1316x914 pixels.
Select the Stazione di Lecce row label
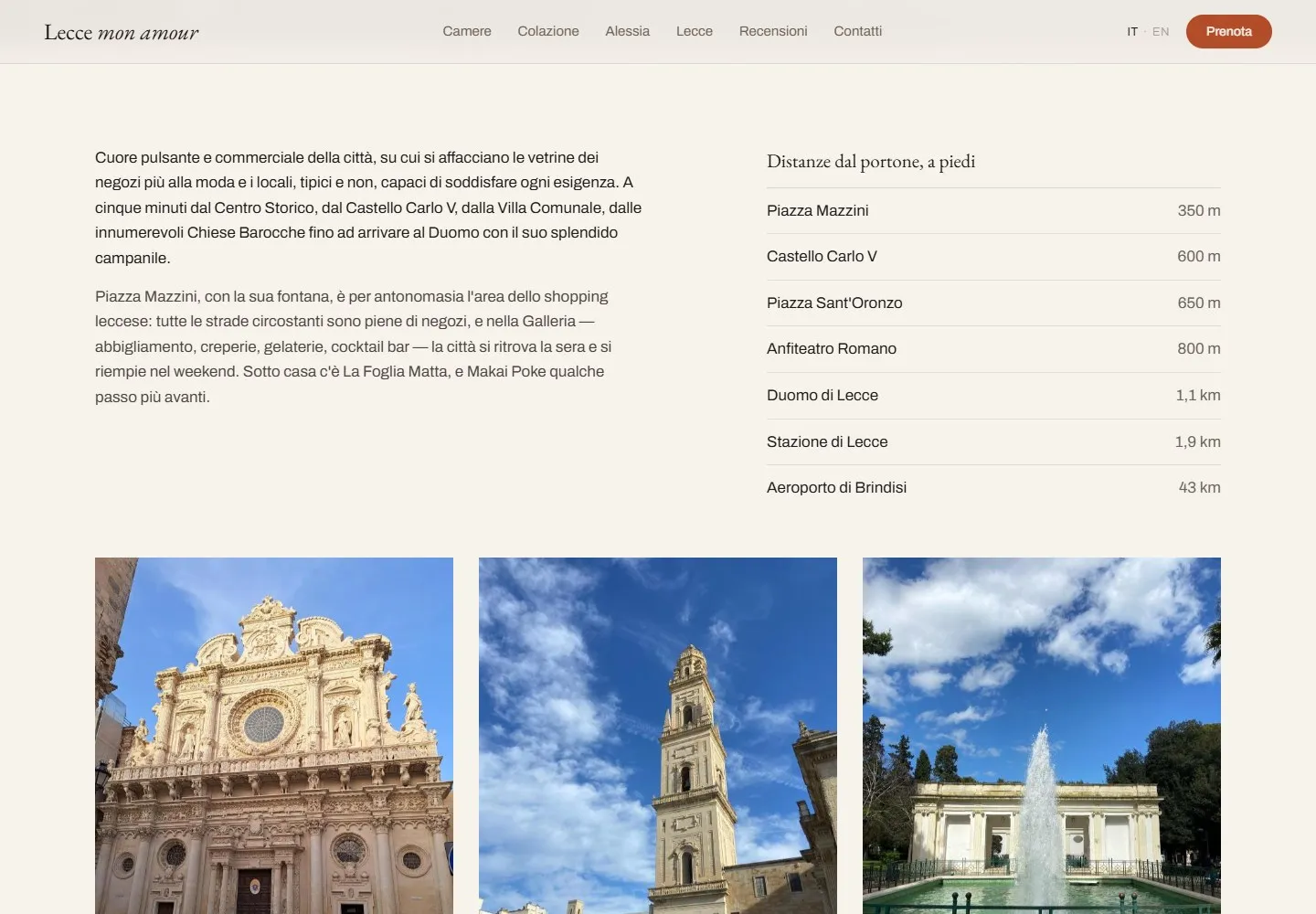pos(827,441)
